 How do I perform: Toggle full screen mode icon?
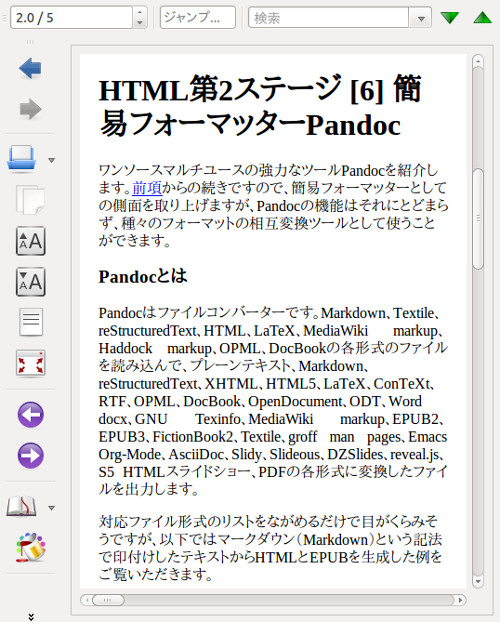31,363
